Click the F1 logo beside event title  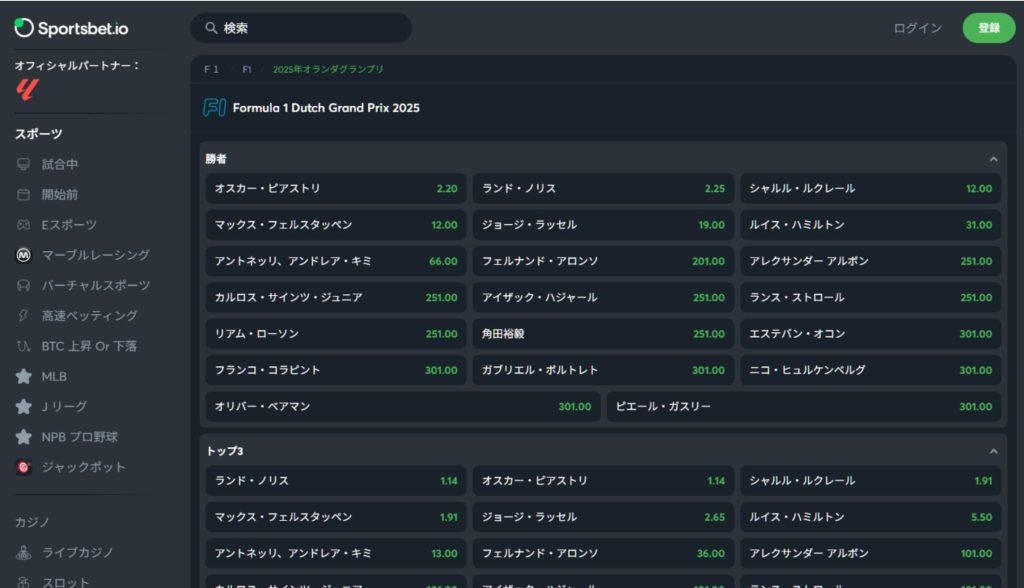[215, 107]
